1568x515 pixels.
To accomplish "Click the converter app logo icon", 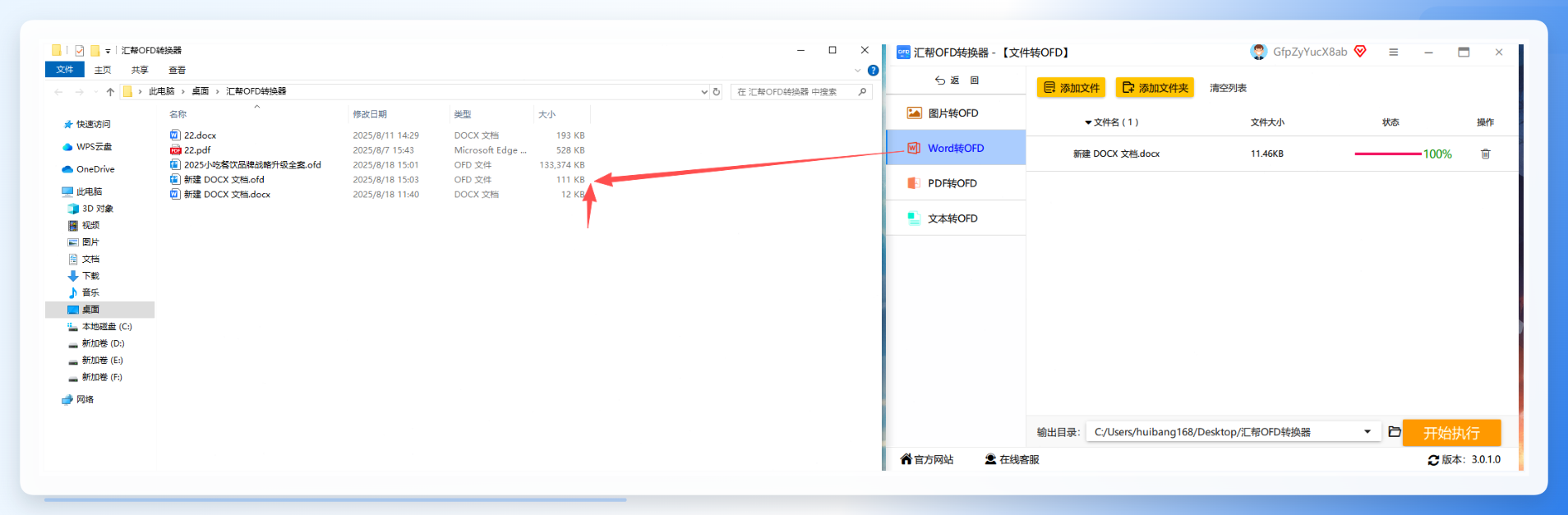I will [x=903, y=52].
